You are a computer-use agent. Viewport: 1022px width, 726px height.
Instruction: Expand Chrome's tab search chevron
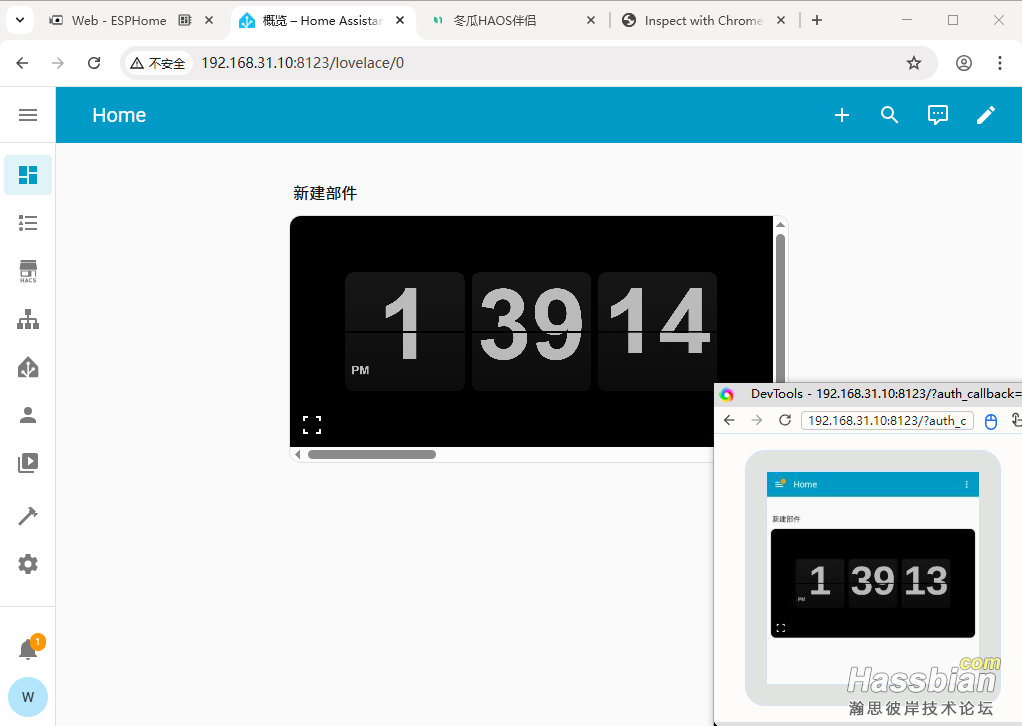pyautogui.click(x=20, y=20)
